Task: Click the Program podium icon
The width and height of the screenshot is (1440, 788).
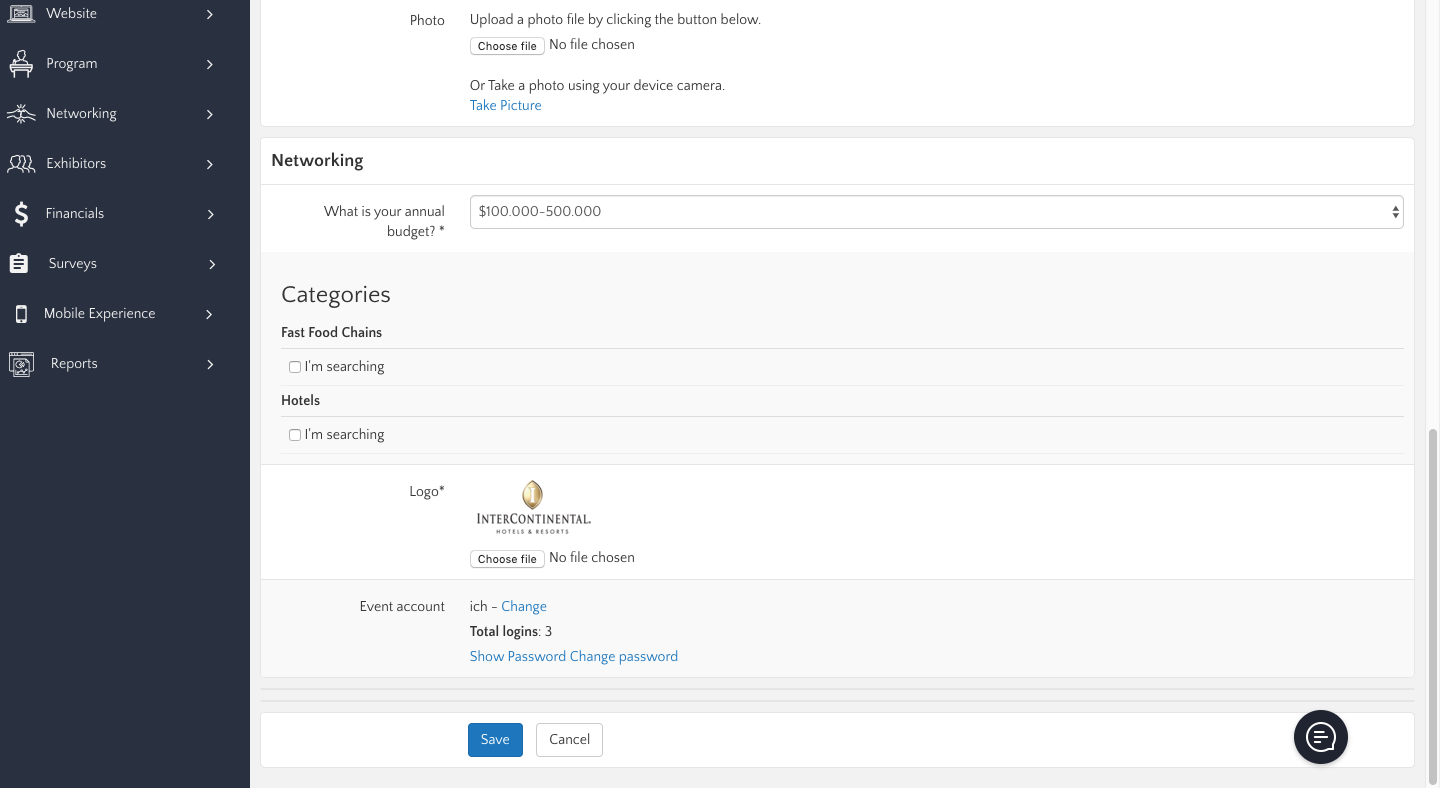Action: pyautogui.click(x=21, y=64)
